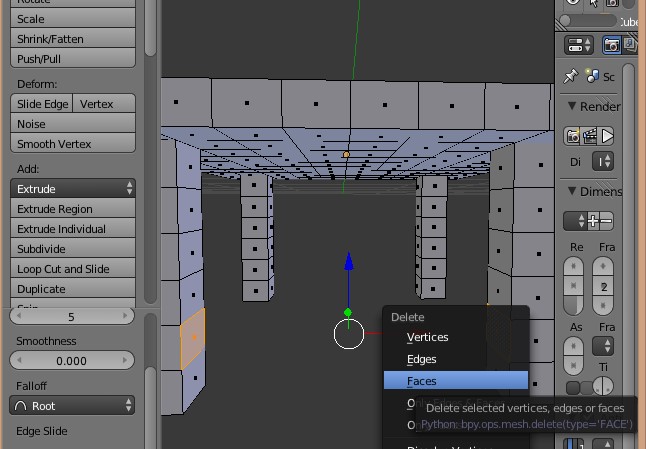This screenshot has height=449, width=646.
Task: Click the remove render preset minus icon
Action: pyautogui.click(x=606, y=221)
